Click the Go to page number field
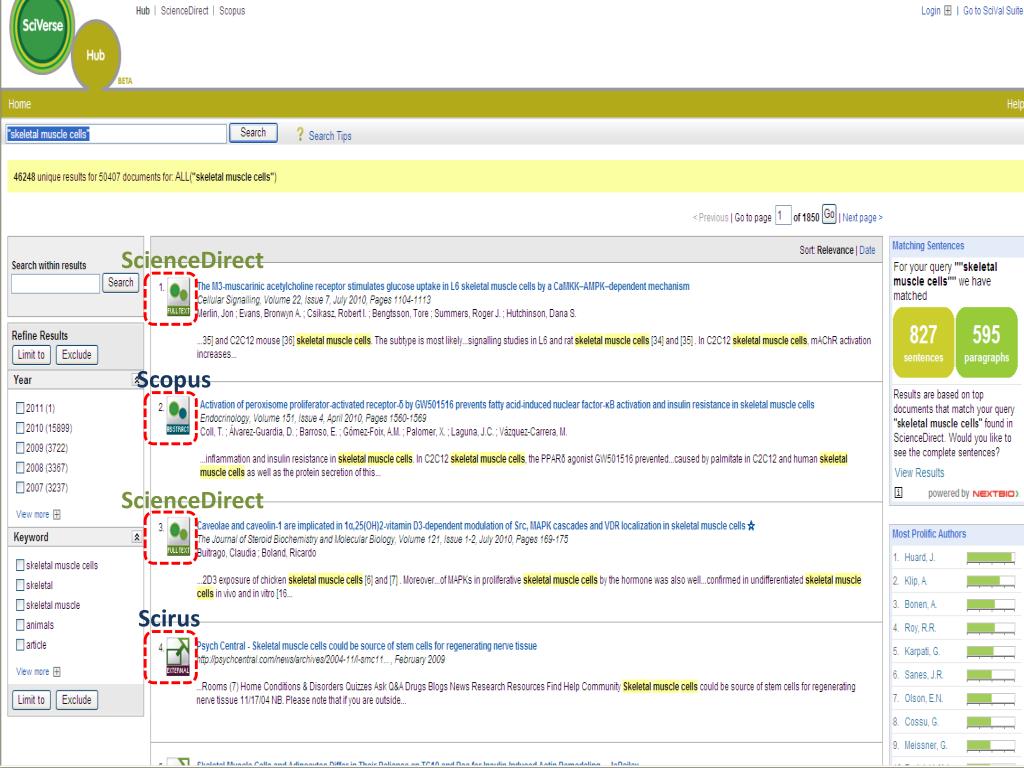Viewport: 1024px width, 768px height. click(783, 216)
